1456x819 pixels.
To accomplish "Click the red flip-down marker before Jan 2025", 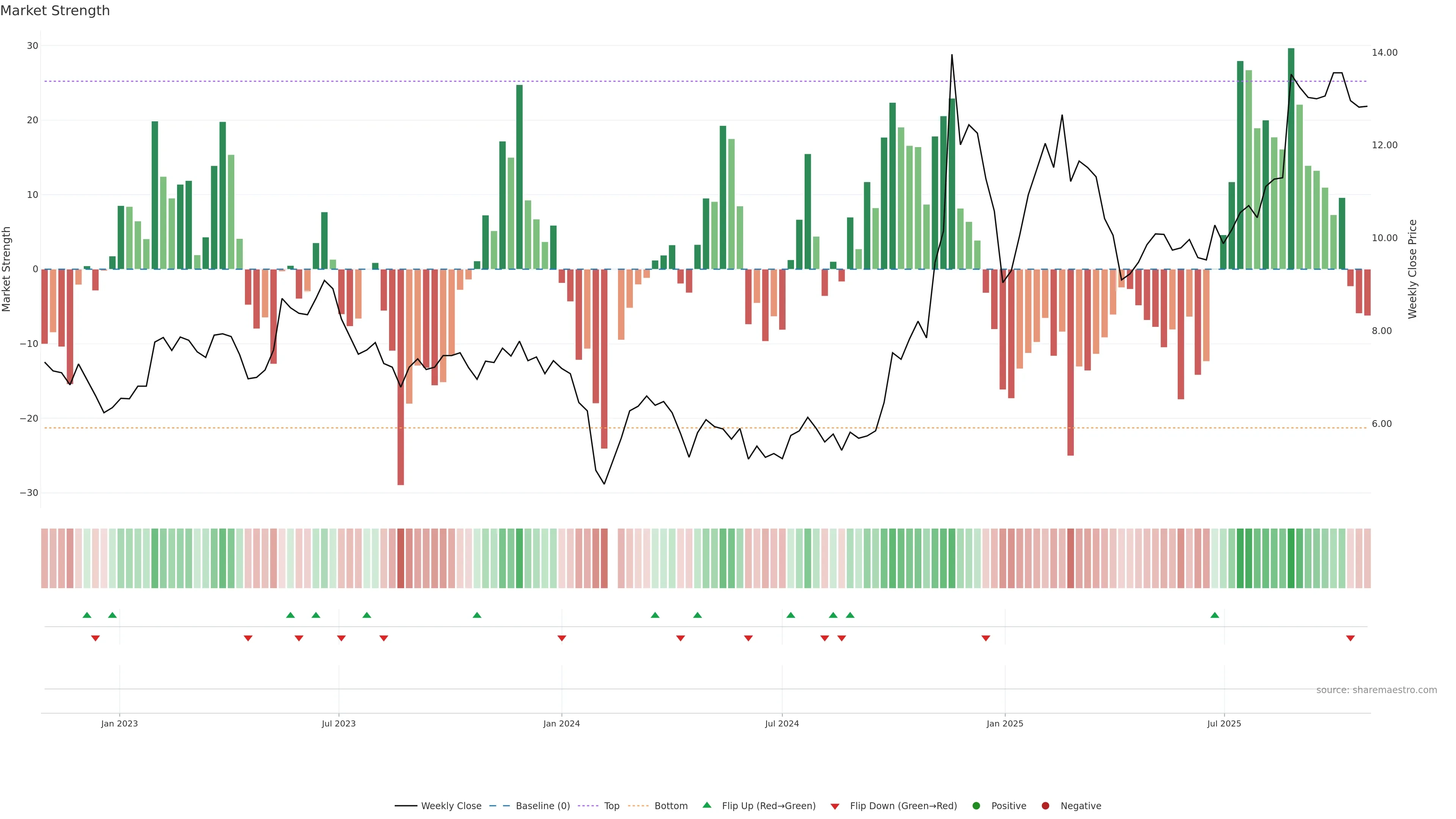I will coord(986,638).
